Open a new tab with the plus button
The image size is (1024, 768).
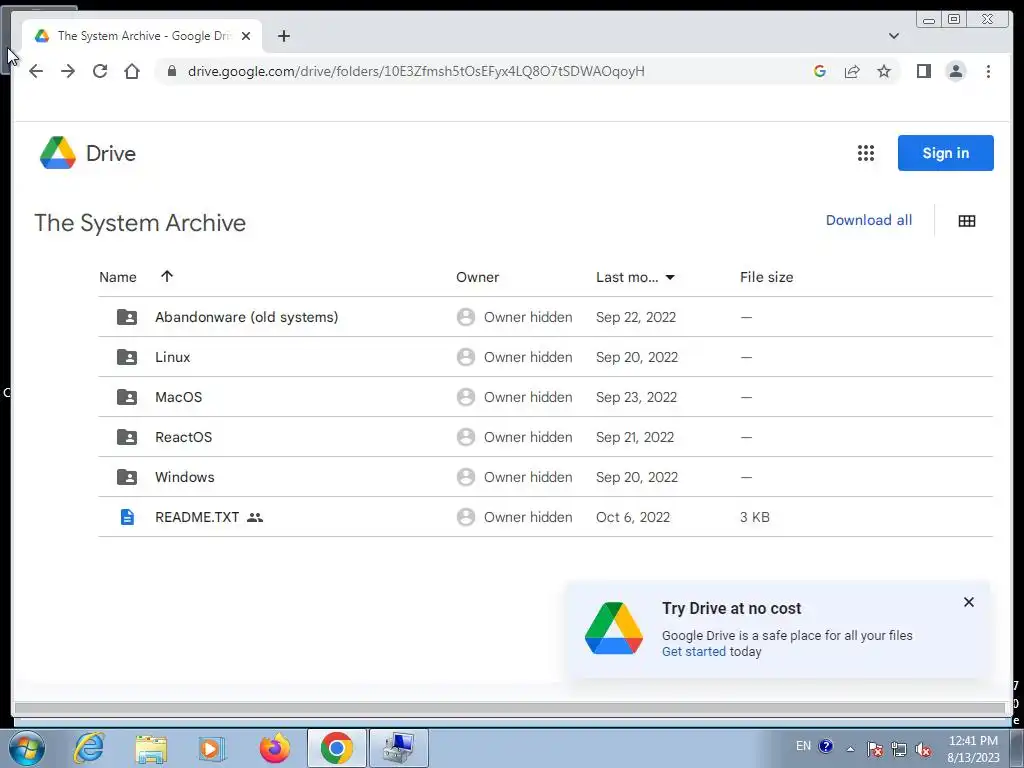283,36
